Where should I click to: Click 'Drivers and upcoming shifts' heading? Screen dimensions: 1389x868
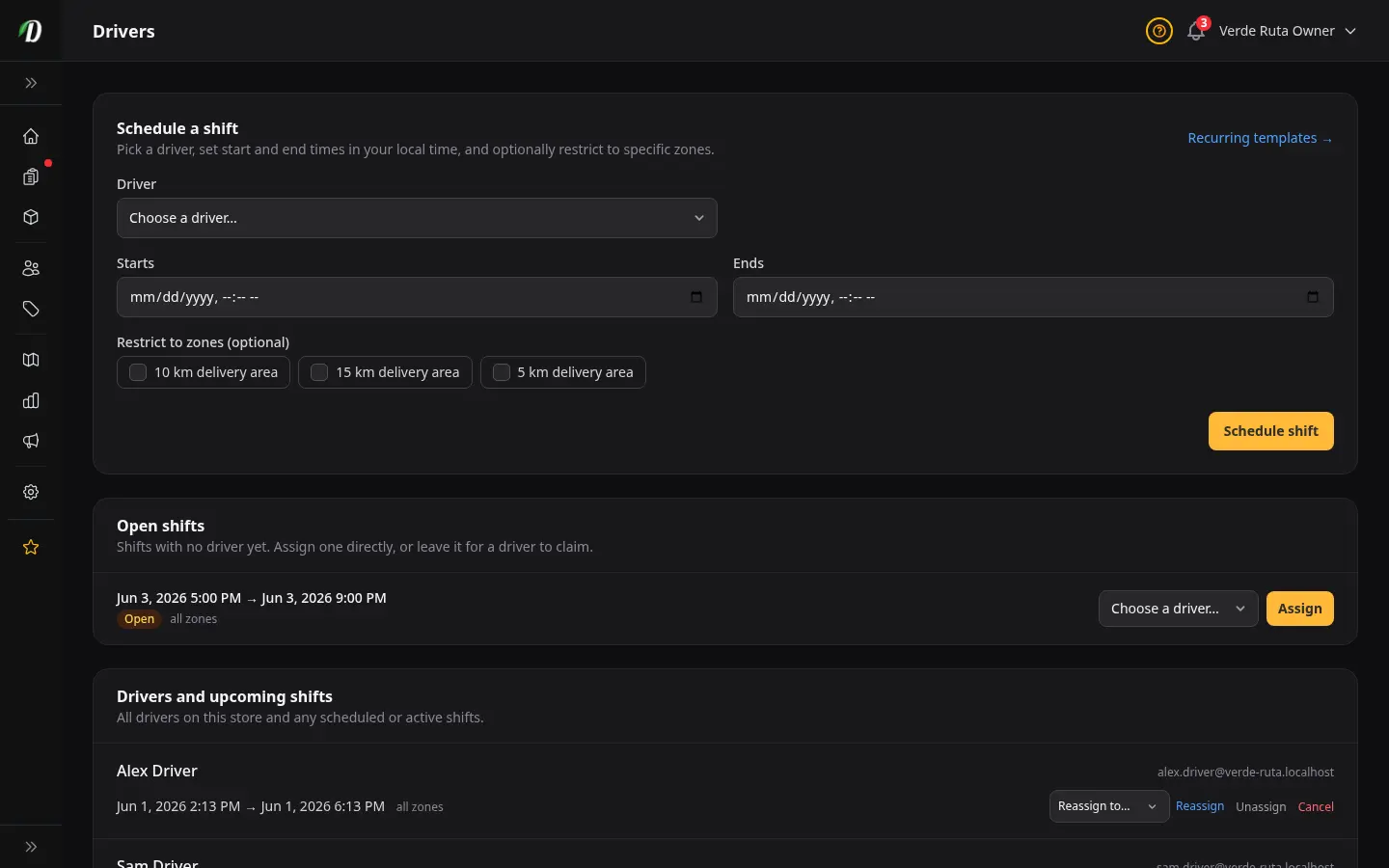[x=225, y=696]
